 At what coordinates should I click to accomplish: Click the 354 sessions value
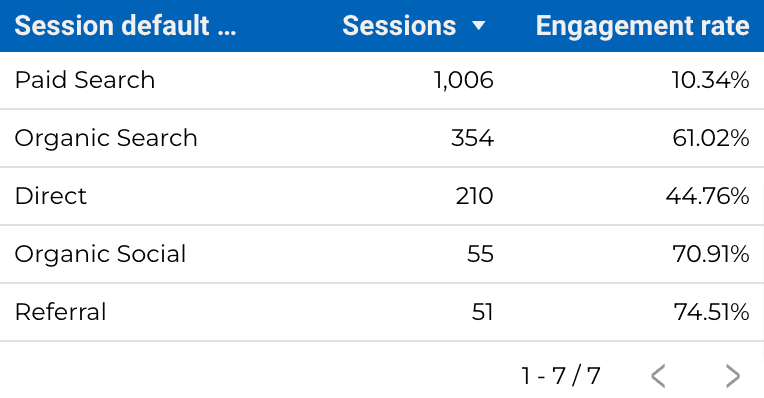coord(472,138)
